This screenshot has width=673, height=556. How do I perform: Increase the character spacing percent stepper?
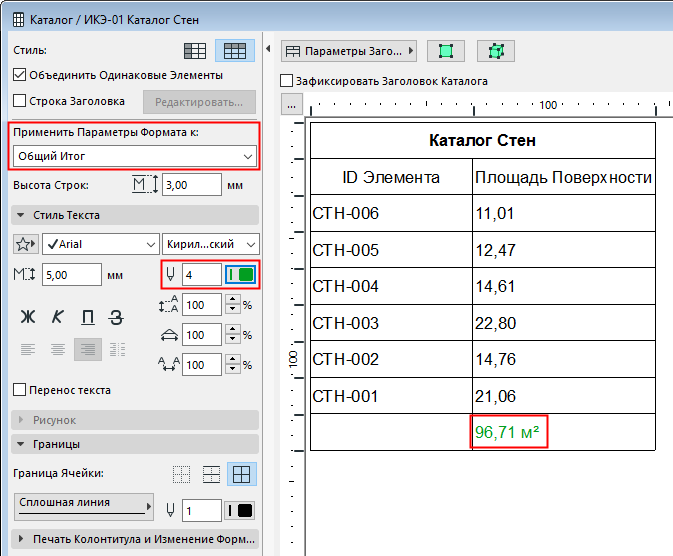(233, 360)
